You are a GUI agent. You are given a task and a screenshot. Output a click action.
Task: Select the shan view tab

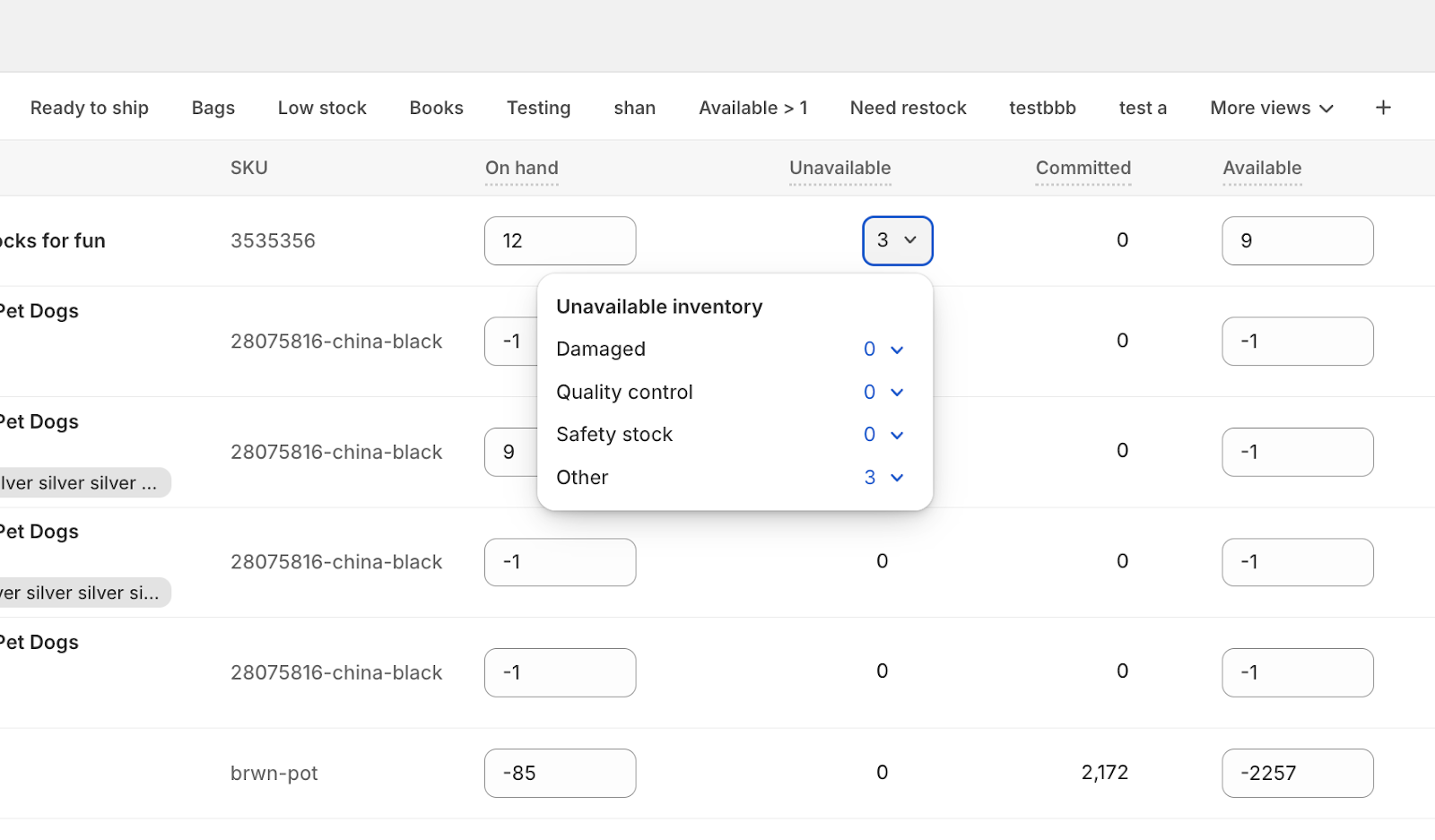pyautogui.click(x=634, y=107)
